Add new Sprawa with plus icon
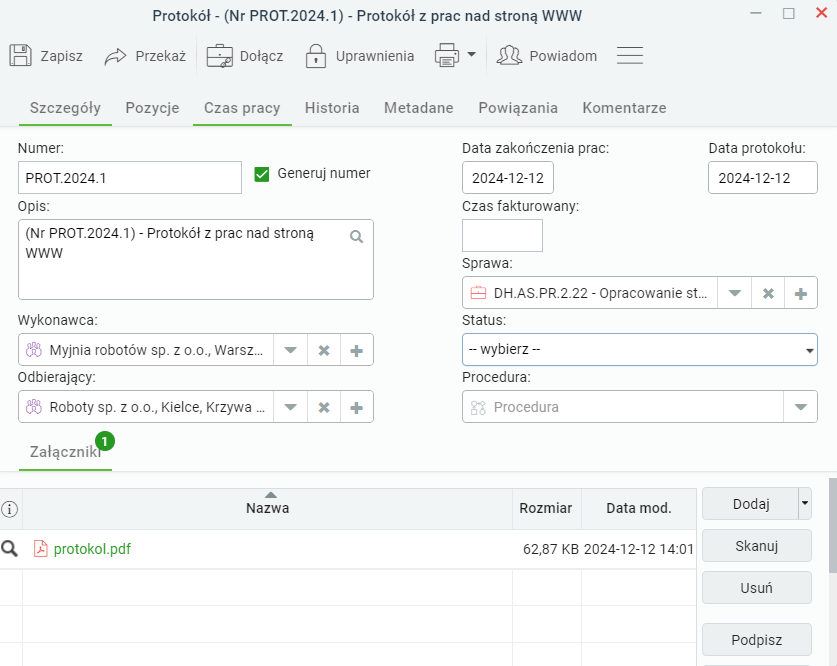837x666 pixels. pyautogui.click(x=801, y=293)
